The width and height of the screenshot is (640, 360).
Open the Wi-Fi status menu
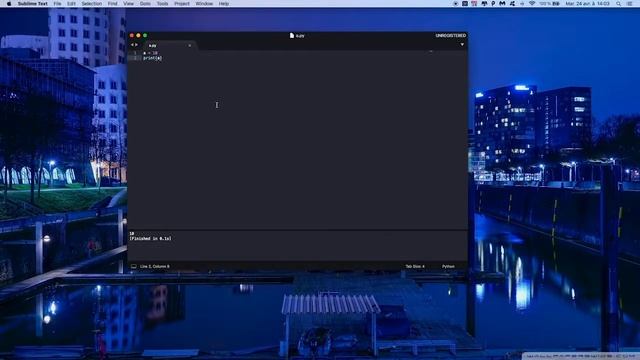click(532, 4)
